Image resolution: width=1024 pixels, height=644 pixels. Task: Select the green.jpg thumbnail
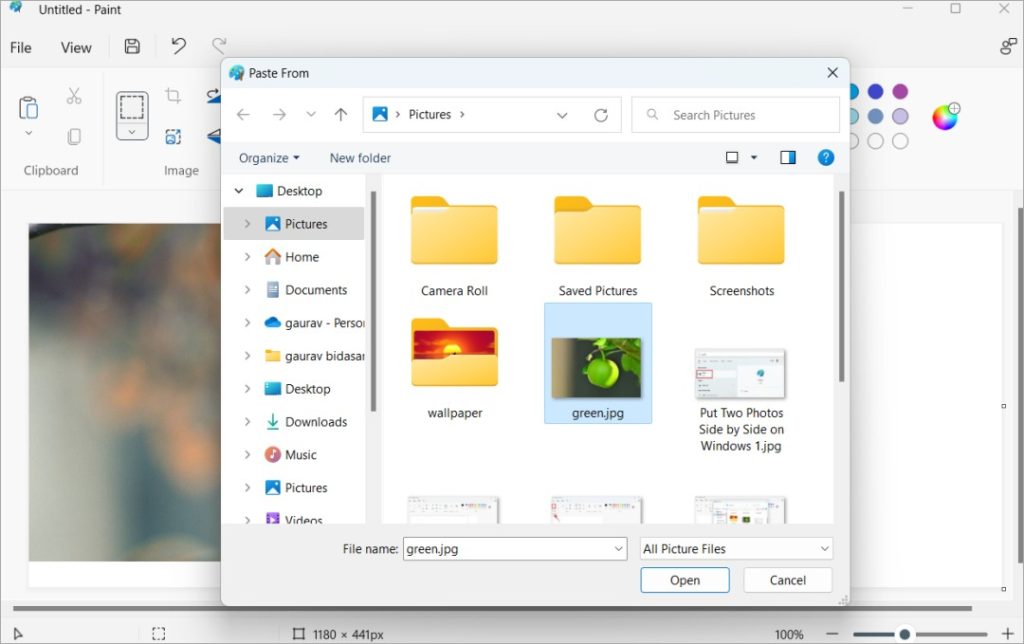pos(597,367)
